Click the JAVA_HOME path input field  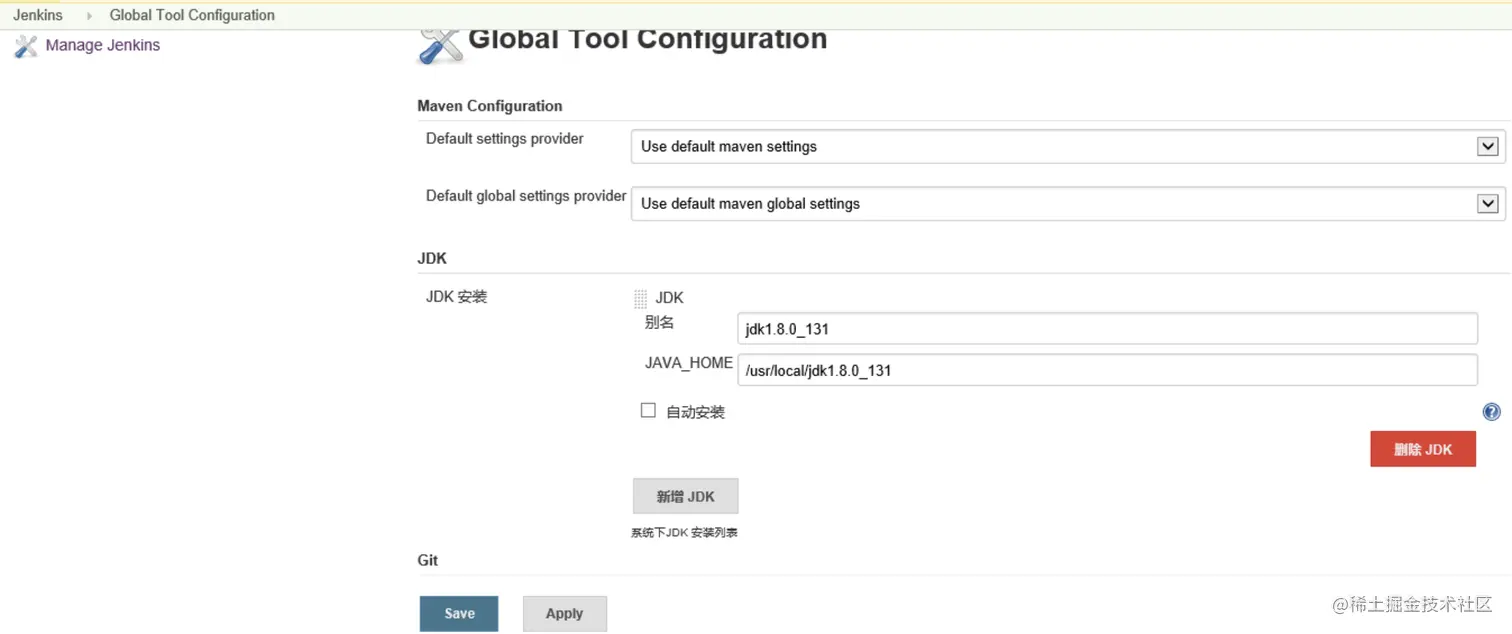1107,370
